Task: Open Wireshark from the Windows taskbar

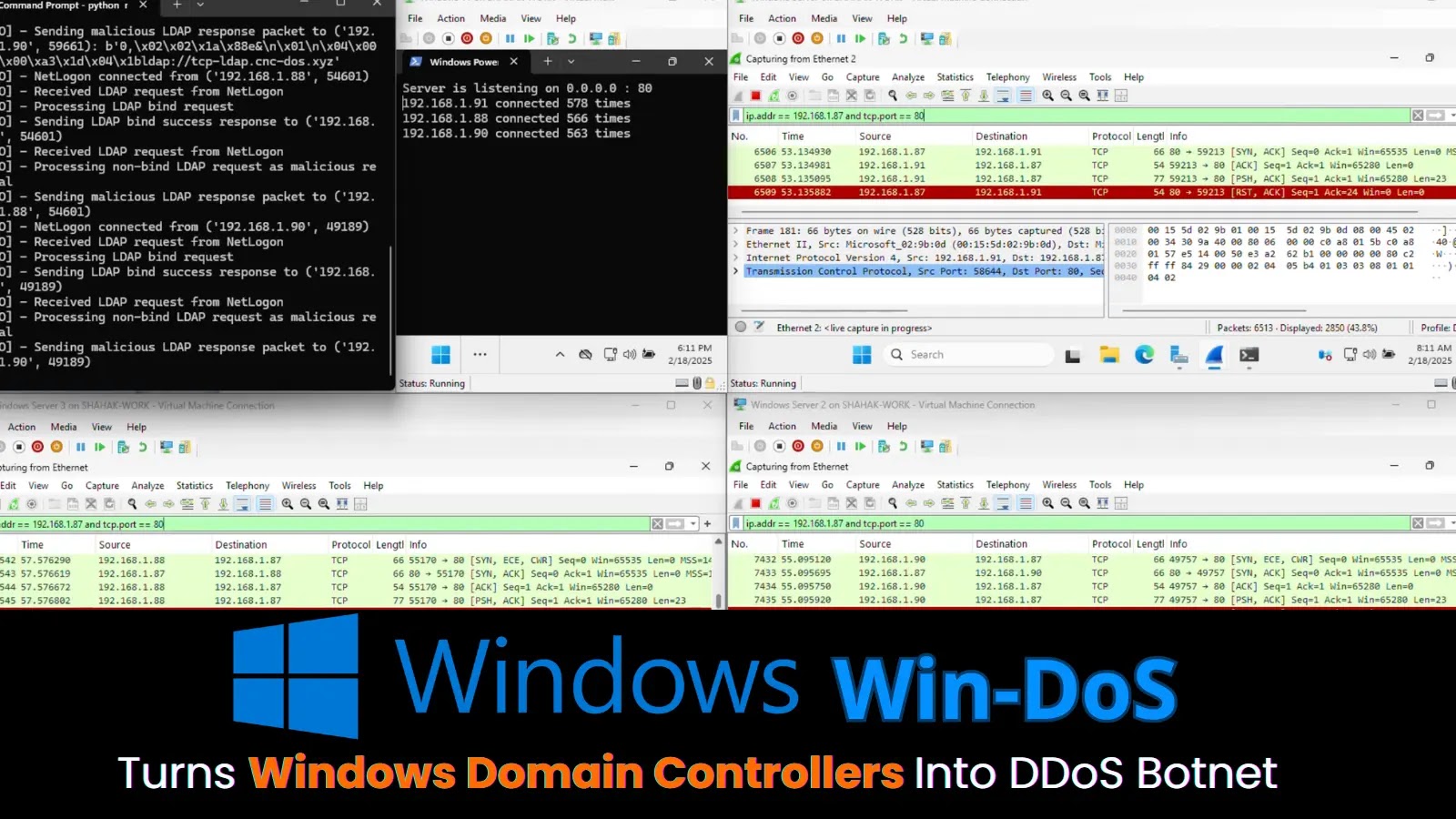Action: tap(1214, 355)
